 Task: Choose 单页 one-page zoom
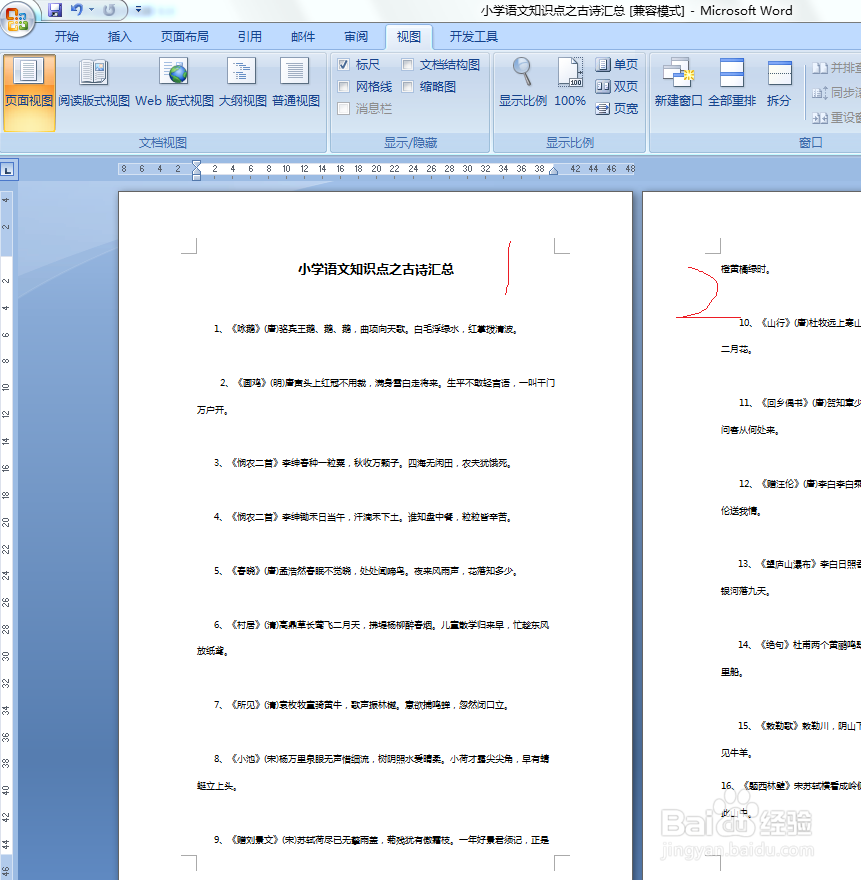(616, 65)
